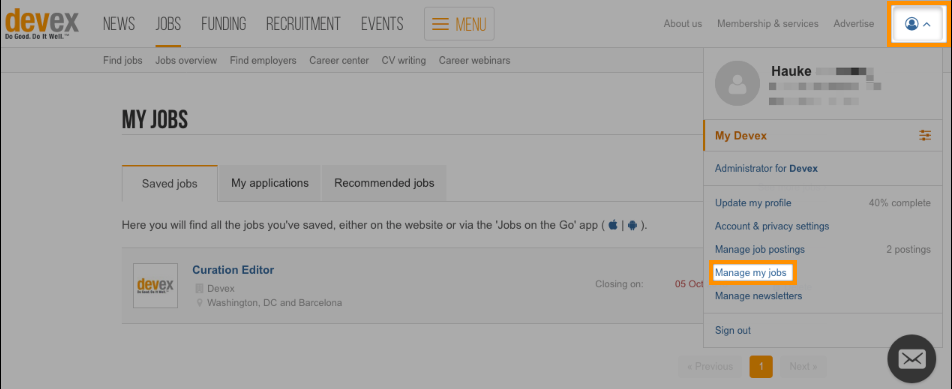Viewport: 952px width, 389px height.
Task: Select My Devex in dropdown
Action: click(x=741, y=136)
